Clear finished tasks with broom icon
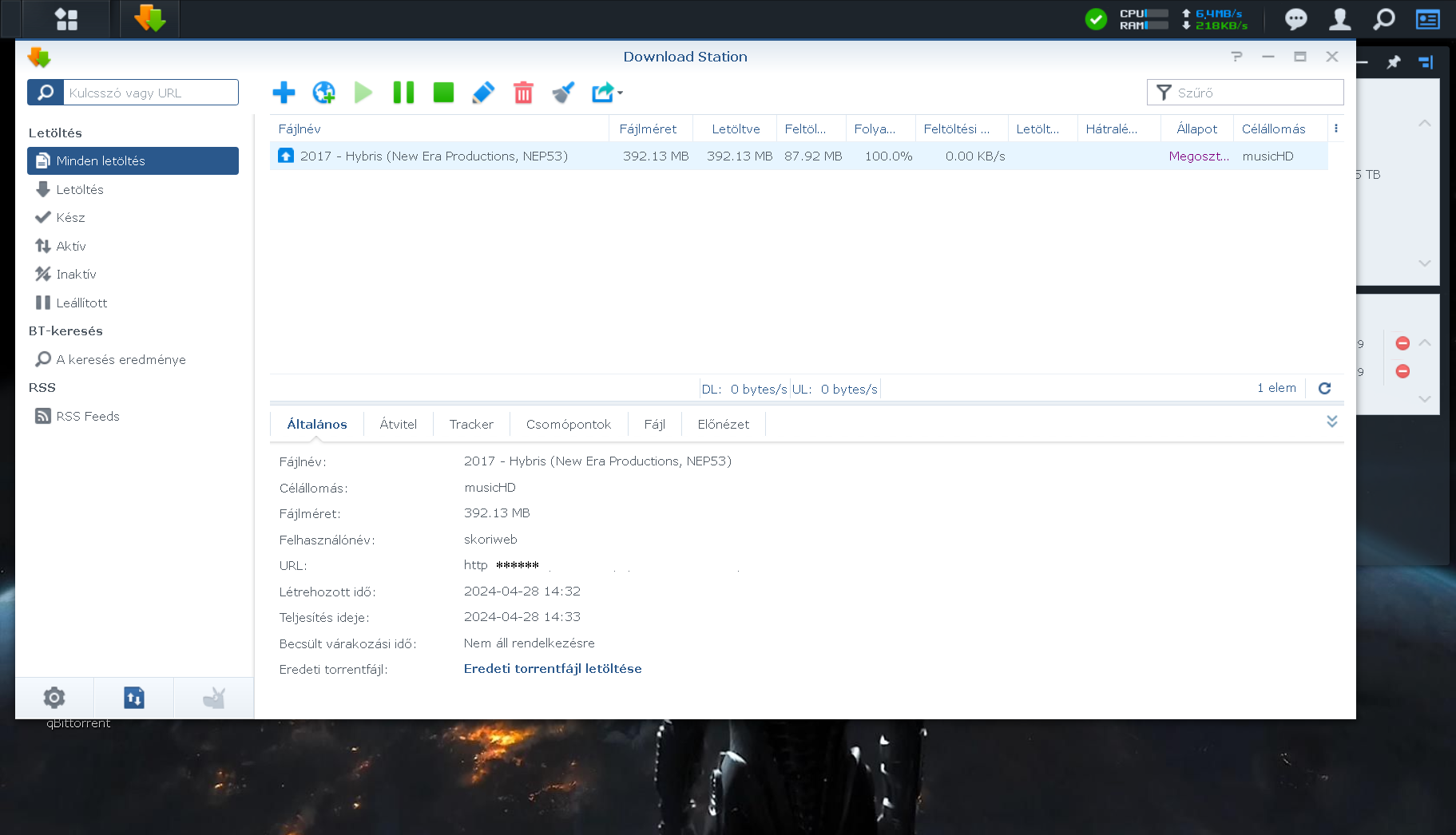 563,93
